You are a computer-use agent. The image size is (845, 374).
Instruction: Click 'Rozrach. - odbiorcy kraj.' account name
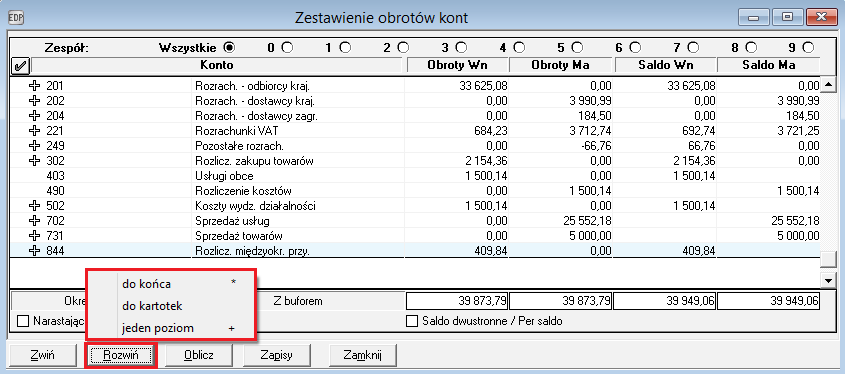point(253,86)
